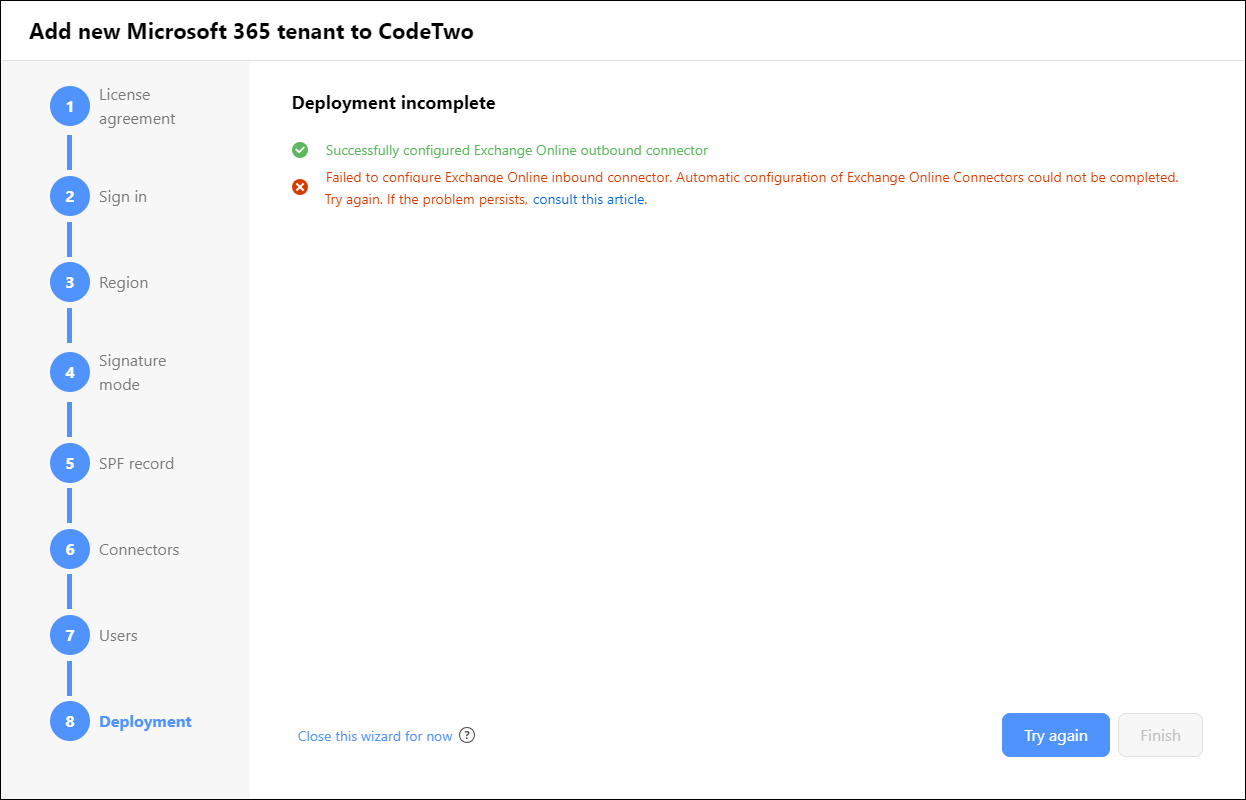Select the Signature mode step label
Screen dimensions: 1246x800
point(132,373)
